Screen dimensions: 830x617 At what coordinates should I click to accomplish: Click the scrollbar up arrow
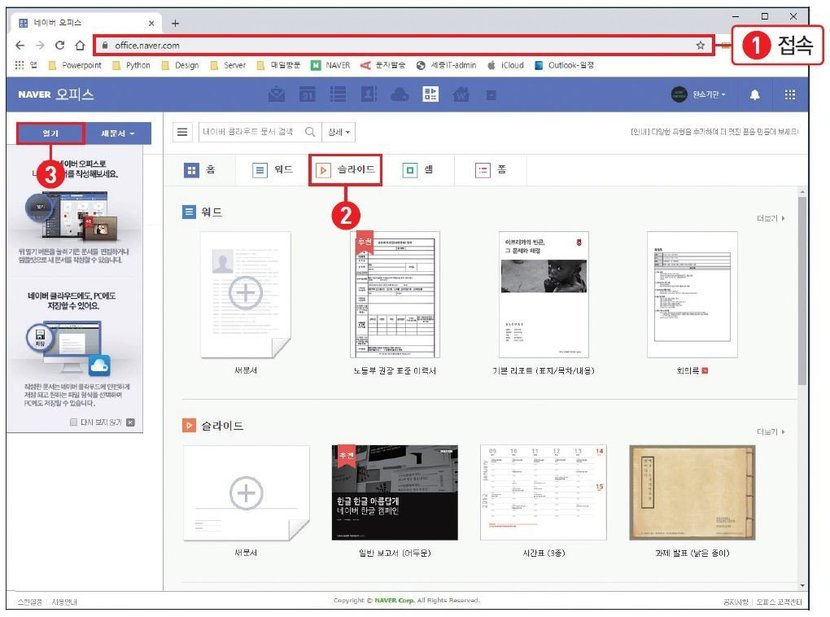coord(802,192)
